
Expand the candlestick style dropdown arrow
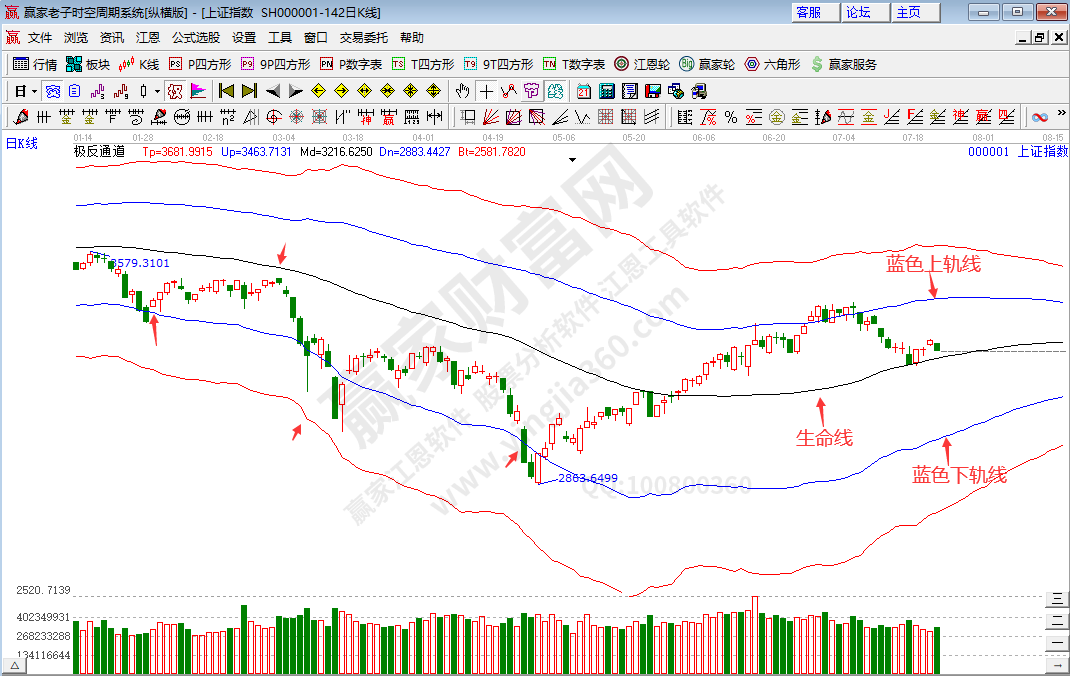tap(157, 91)
